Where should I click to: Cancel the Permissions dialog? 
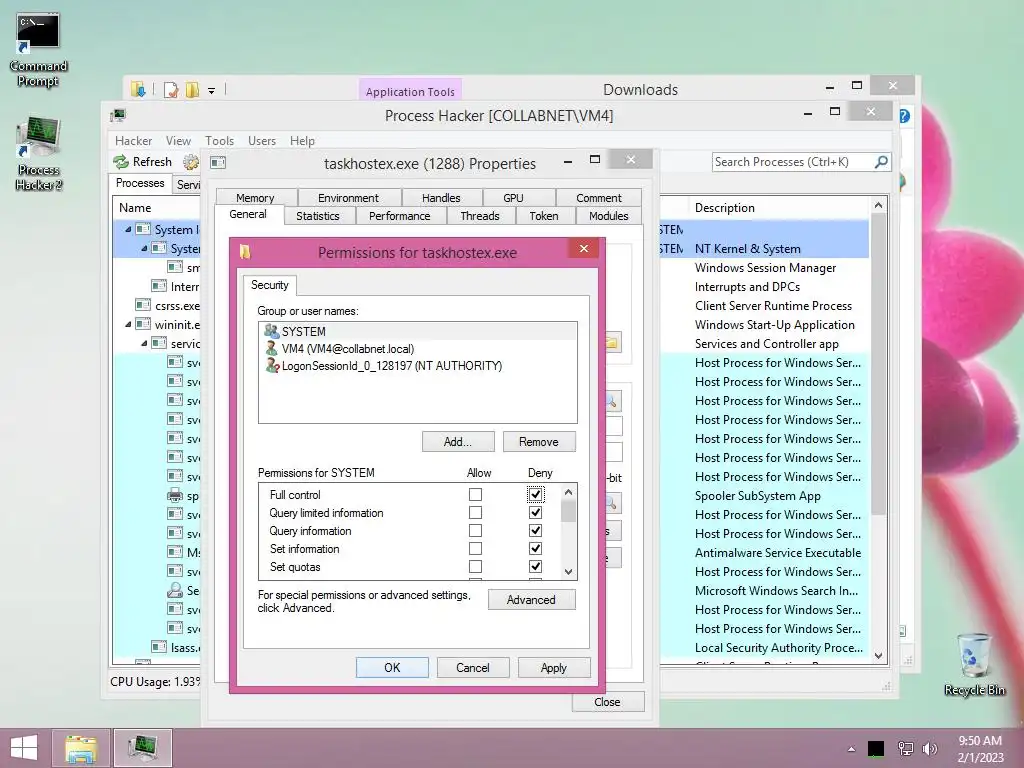473,667
